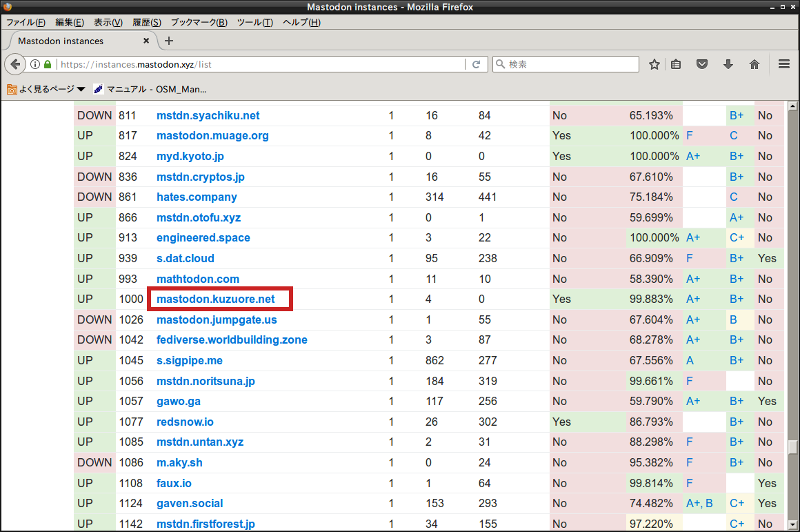Bookmark this page with the star icon
Viewport: 800px width, 532px height.
click(x=654, y=64)
